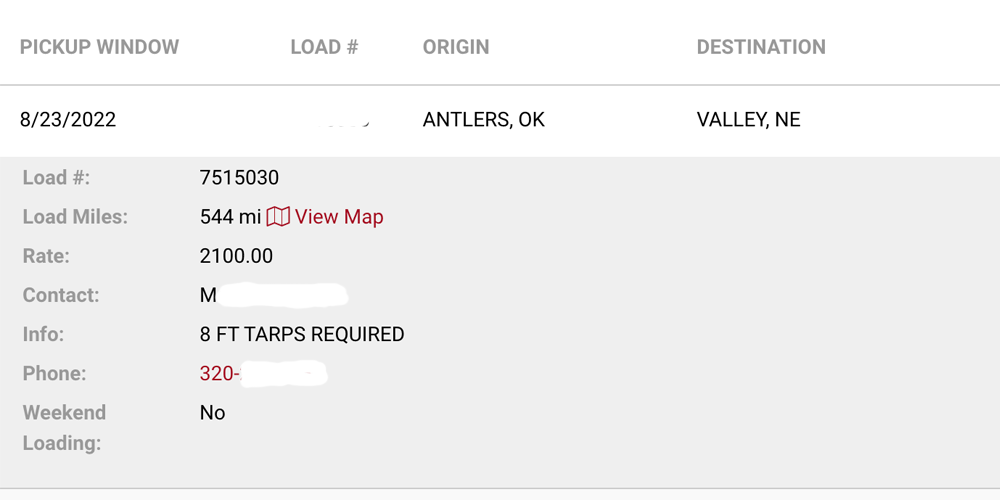Click the Rate: field label

(x=46, y=256)
